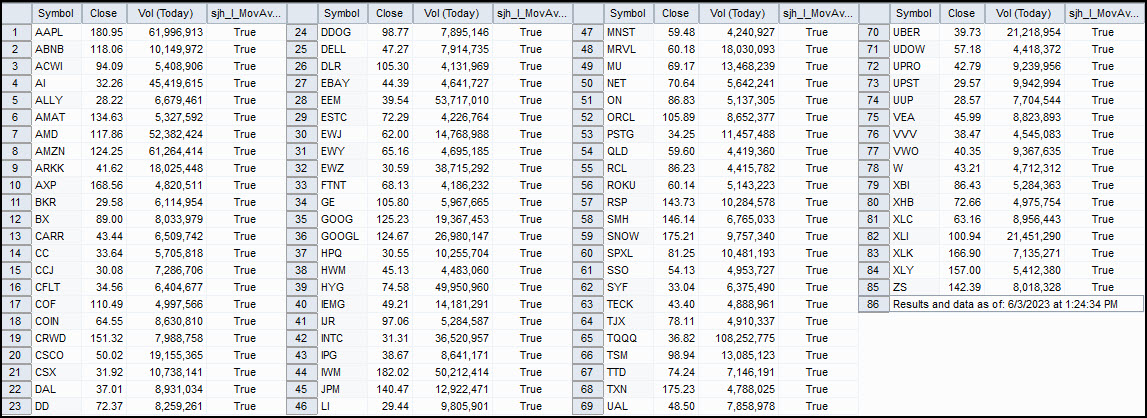
Task: Click the Symbol column header above AAPL
Action: [x=56, y=13]
